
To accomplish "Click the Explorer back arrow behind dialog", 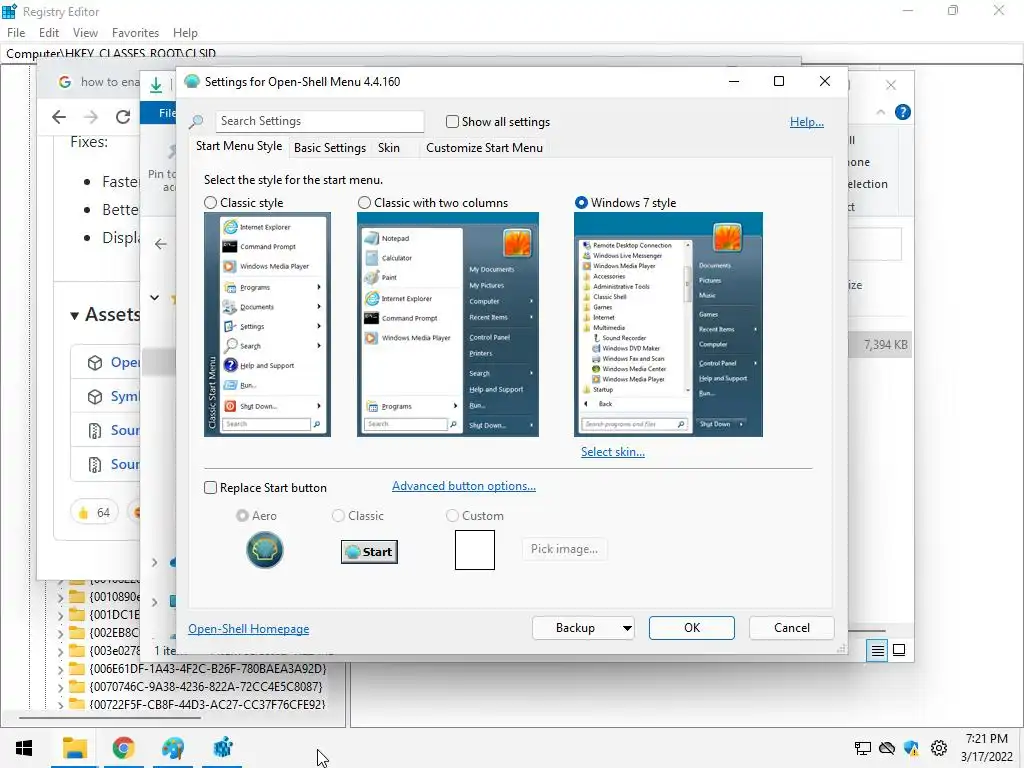I will (x=161, y=244).
